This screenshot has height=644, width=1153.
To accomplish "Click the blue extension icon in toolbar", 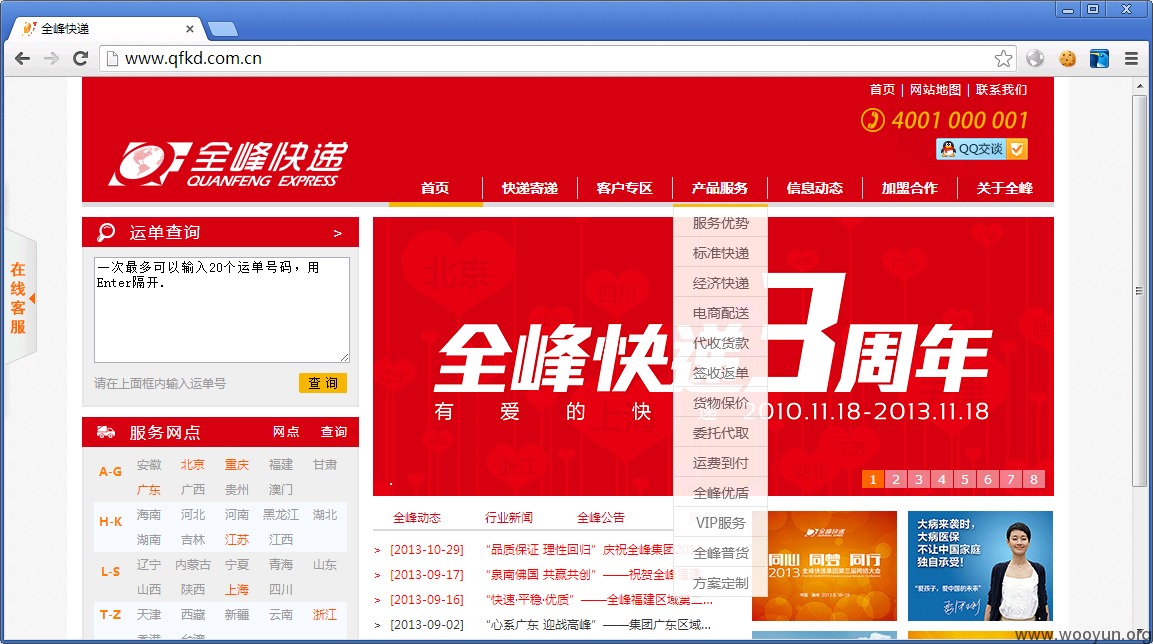I will [x=1099, y=58].
